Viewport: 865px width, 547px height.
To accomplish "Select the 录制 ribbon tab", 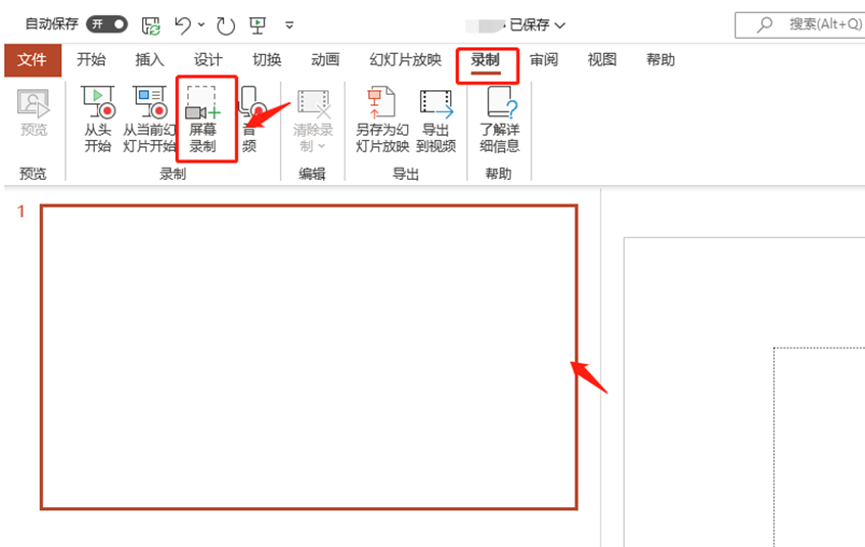I will (x=485, y=60).
